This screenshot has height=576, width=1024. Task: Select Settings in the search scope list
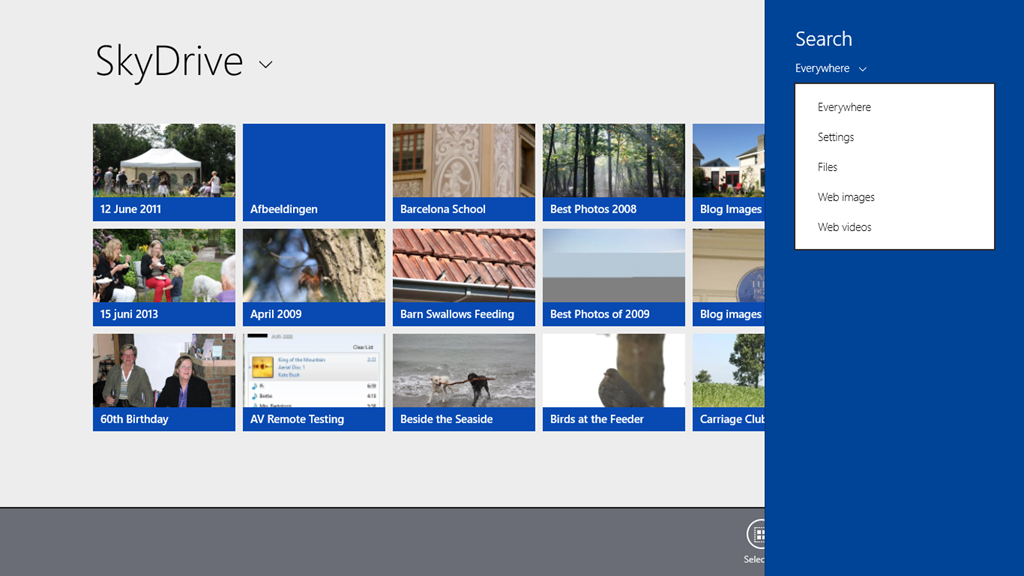pyautogui.click(x=836, y=137)
